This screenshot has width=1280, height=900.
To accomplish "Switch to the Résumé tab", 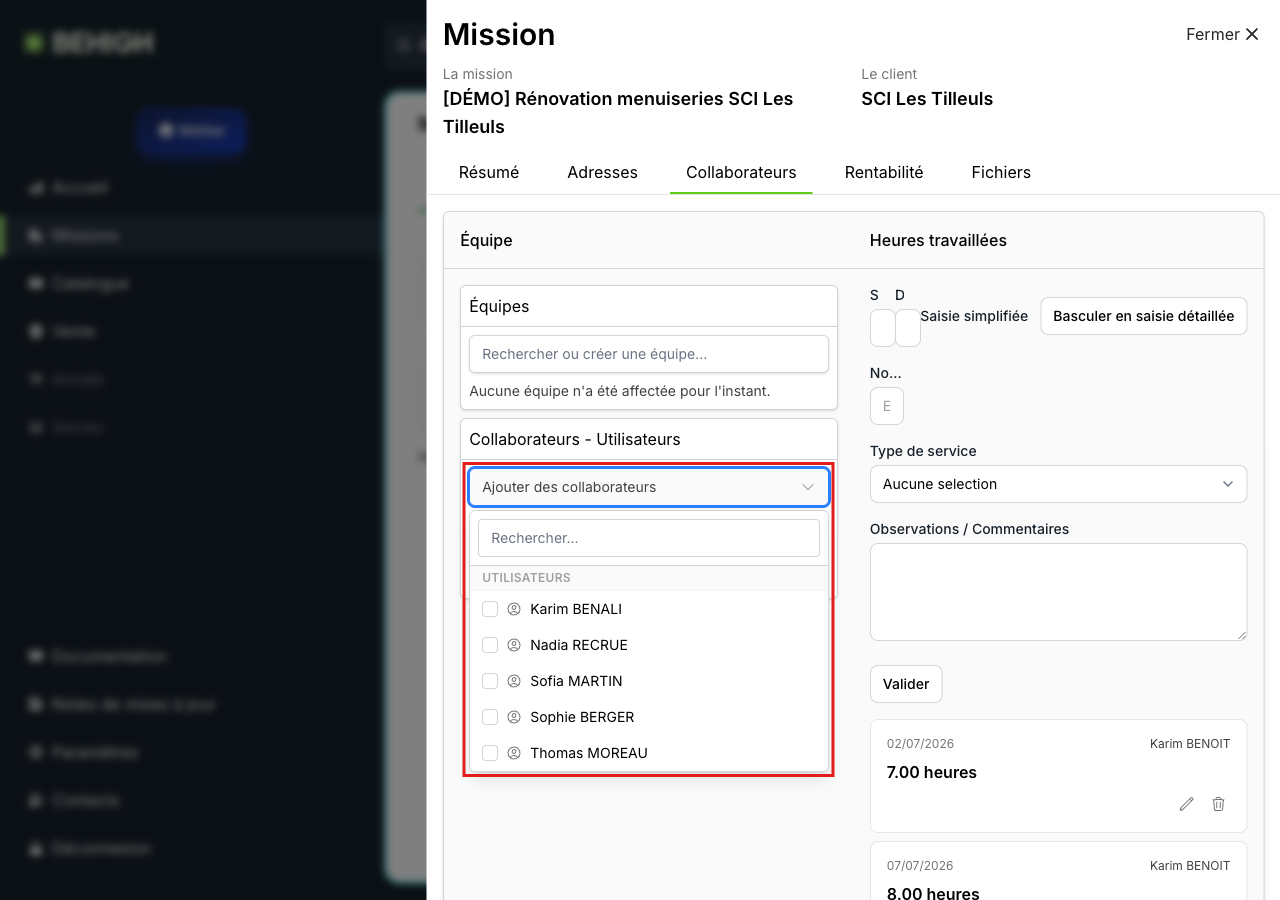I will point(489,172).
